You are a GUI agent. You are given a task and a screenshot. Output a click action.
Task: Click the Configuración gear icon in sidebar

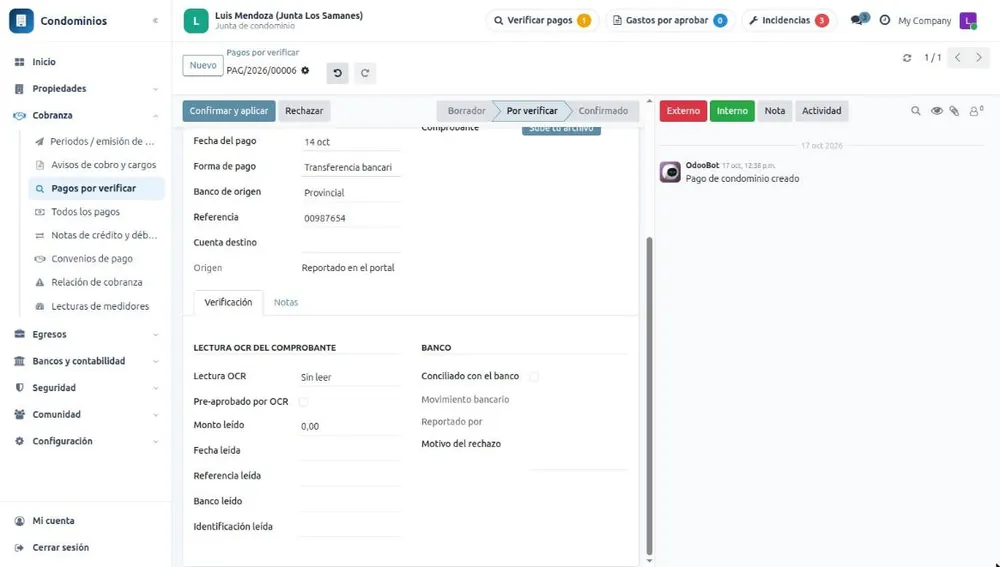click(20, 441)
